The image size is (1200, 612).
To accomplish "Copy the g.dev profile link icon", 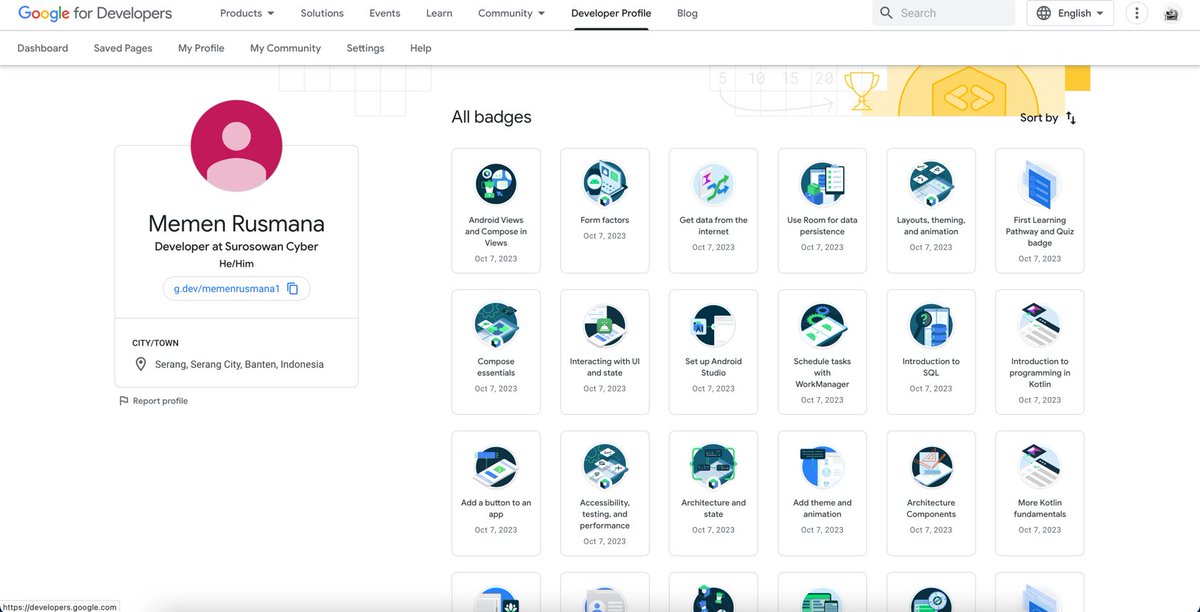I will coord(293,289).
